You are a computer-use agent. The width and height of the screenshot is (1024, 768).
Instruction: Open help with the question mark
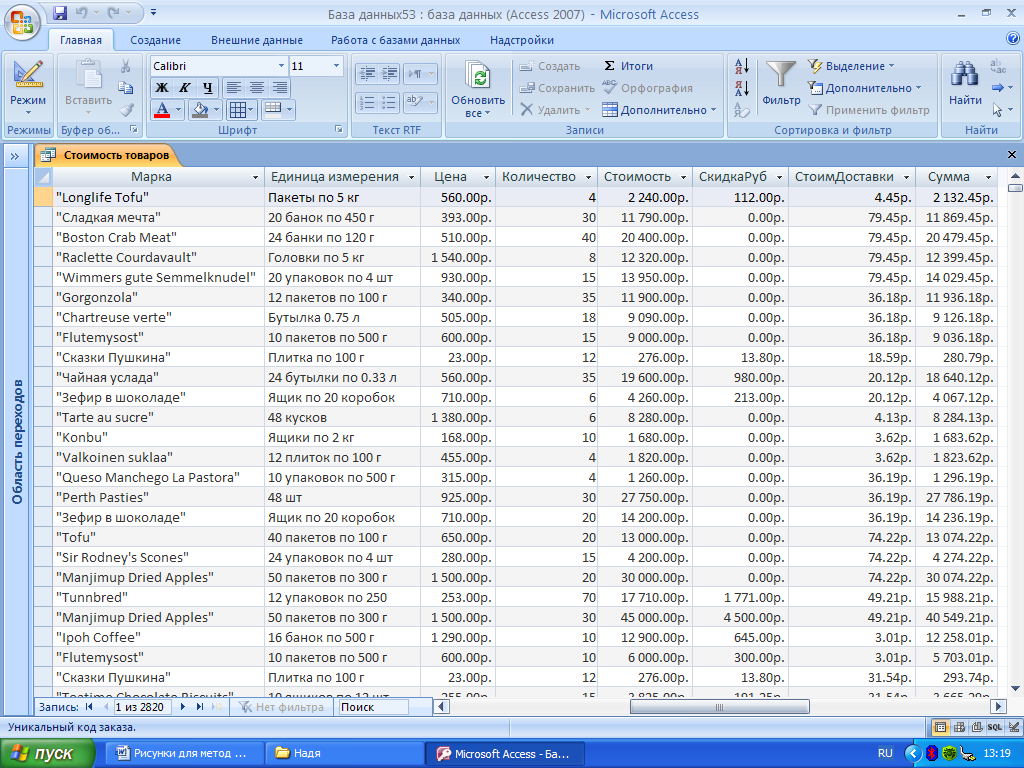pos(1014,39)
